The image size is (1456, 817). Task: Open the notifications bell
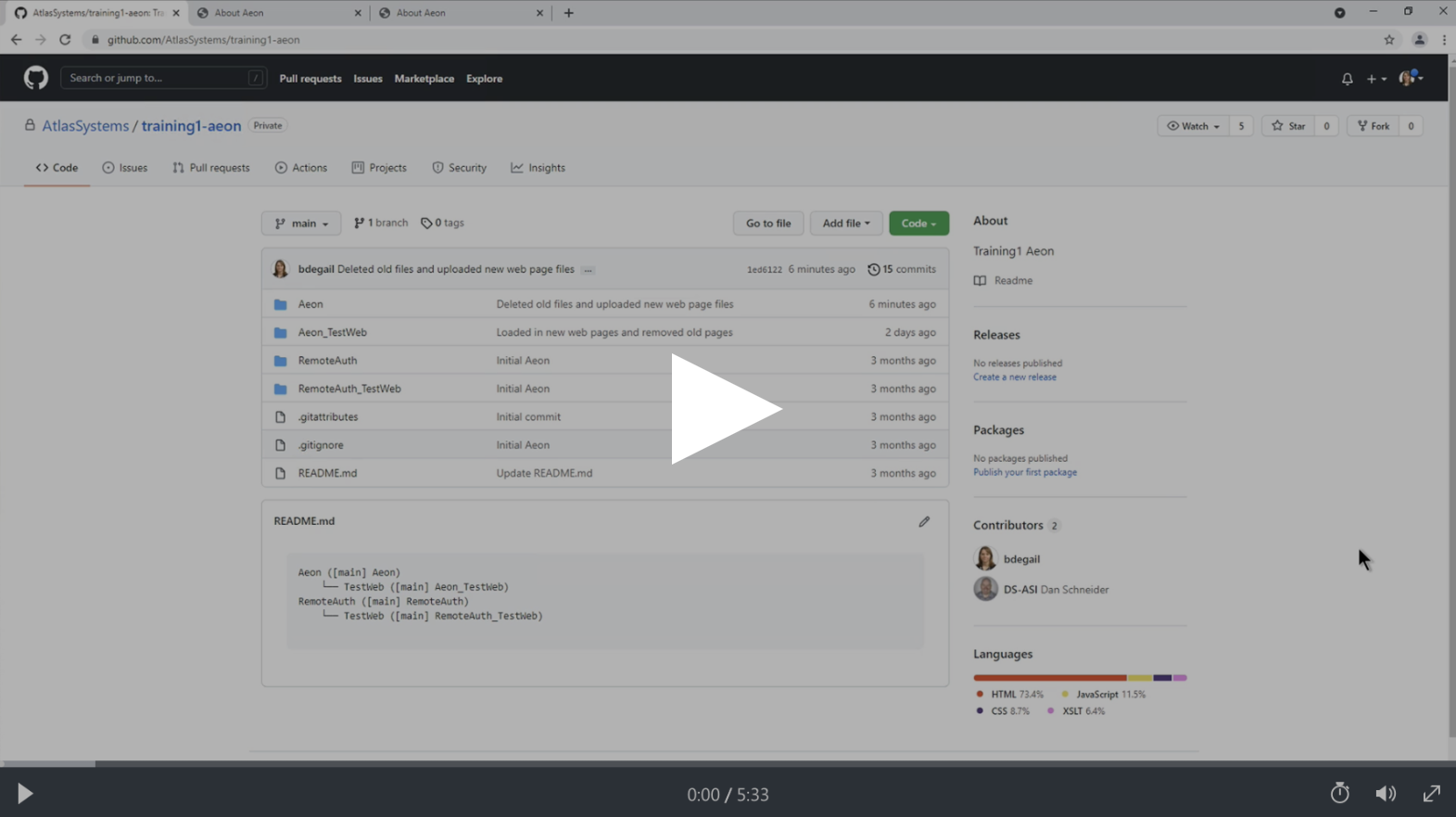pos(1347,79)
